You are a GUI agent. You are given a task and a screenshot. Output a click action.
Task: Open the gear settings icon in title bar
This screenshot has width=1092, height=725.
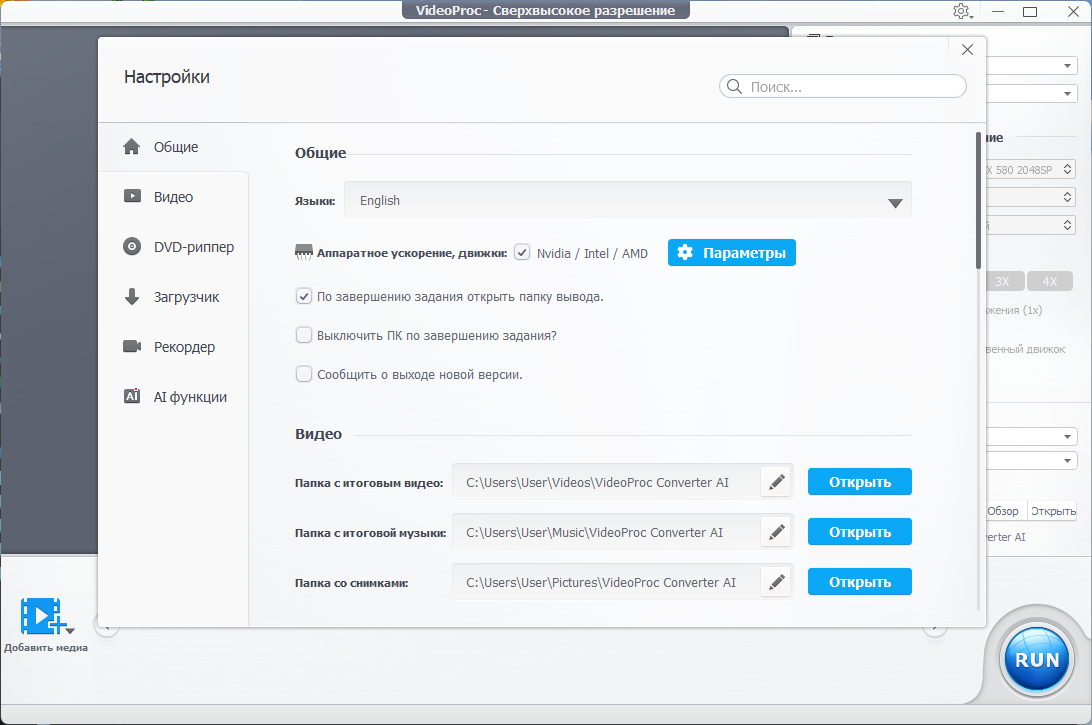point(961,11)
